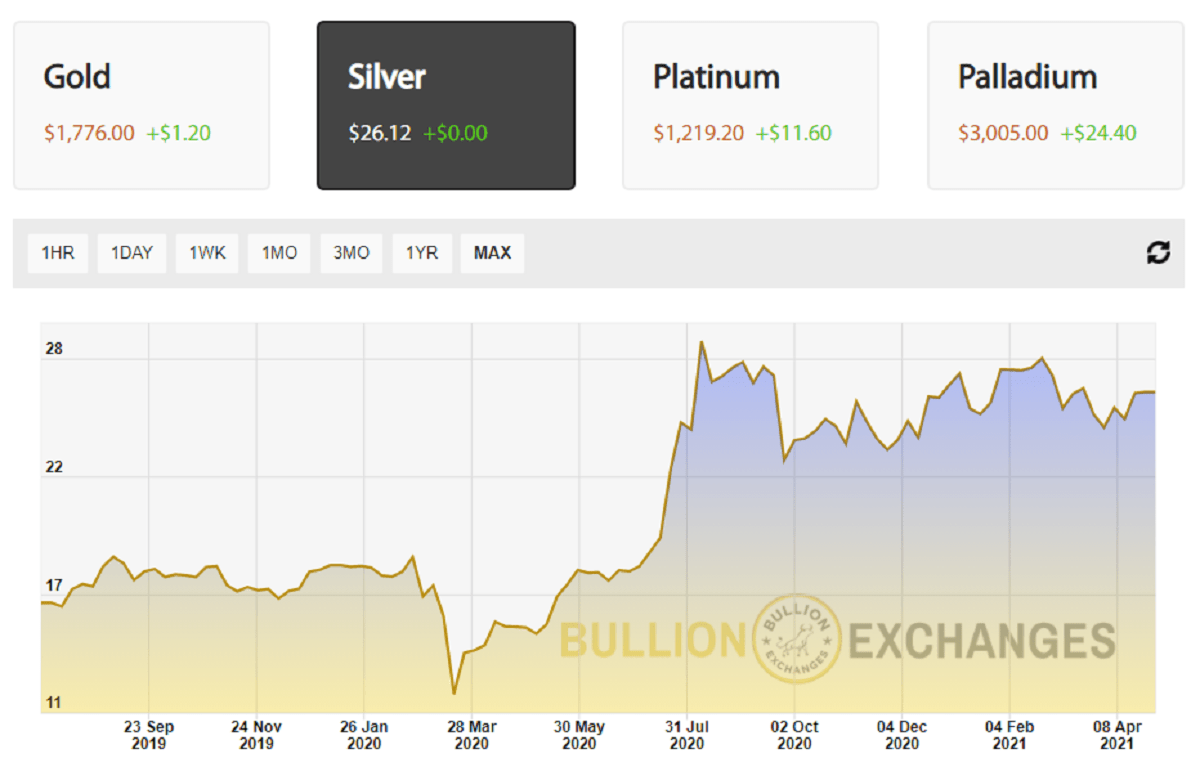Open the Platinum price card
Screen dimensions: 1200x767
750,105
